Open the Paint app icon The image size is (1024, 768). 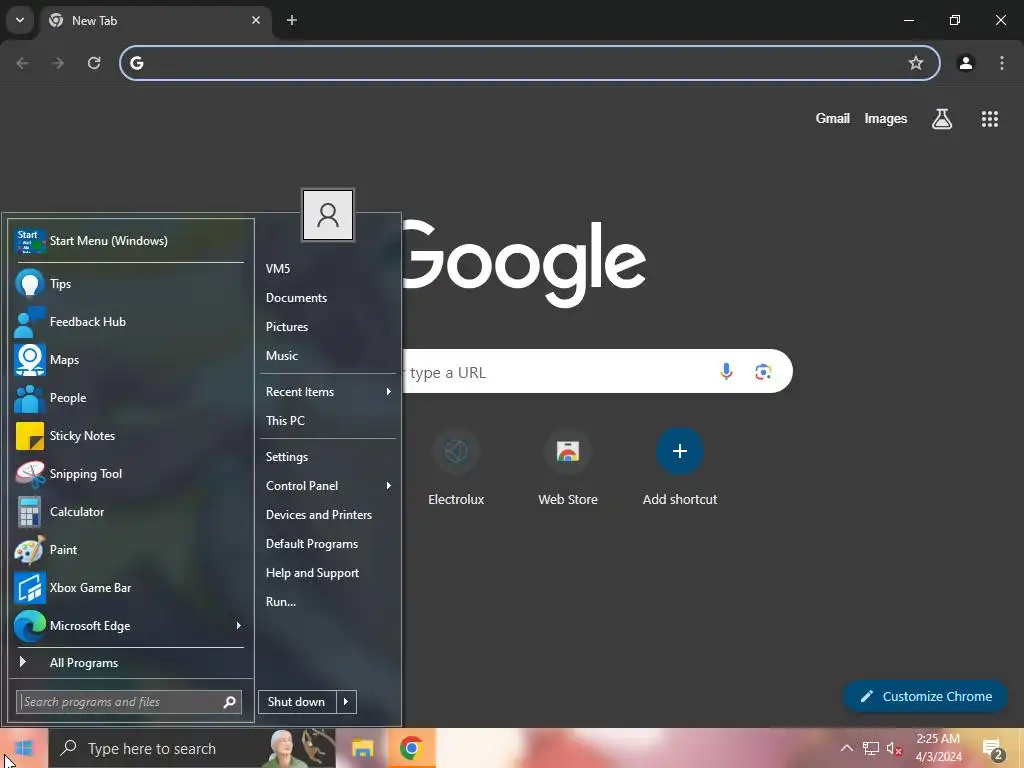pyautogui.click(x=29, y=550)
